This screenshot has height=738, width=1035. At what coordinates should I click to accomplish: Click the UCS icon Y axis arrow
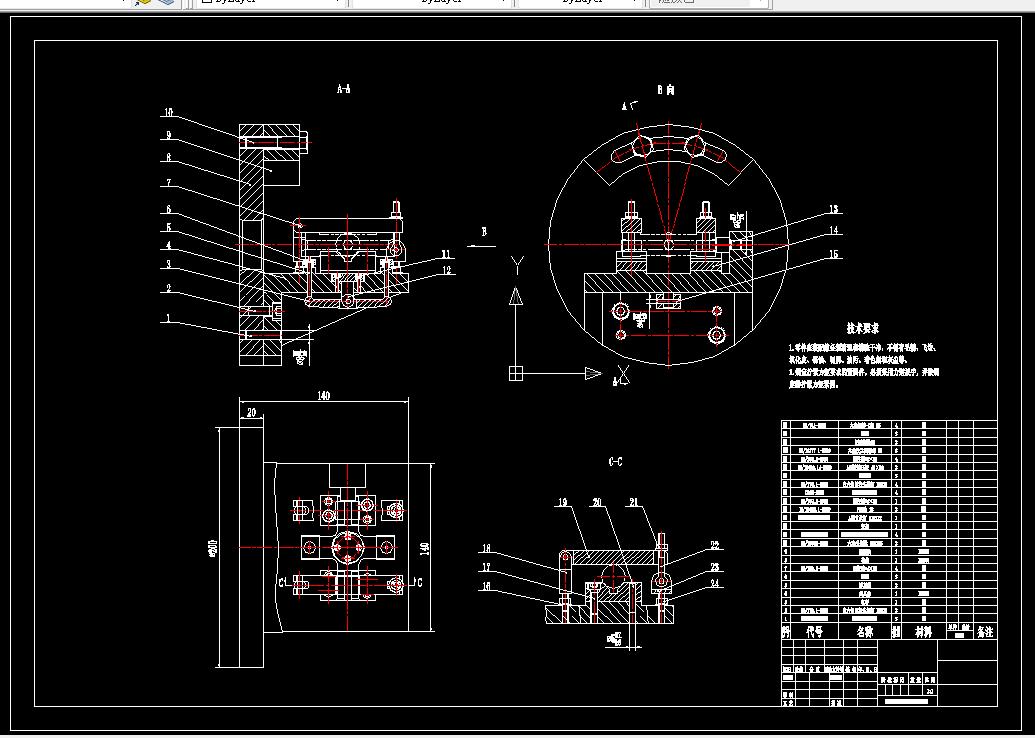[516, 297]
